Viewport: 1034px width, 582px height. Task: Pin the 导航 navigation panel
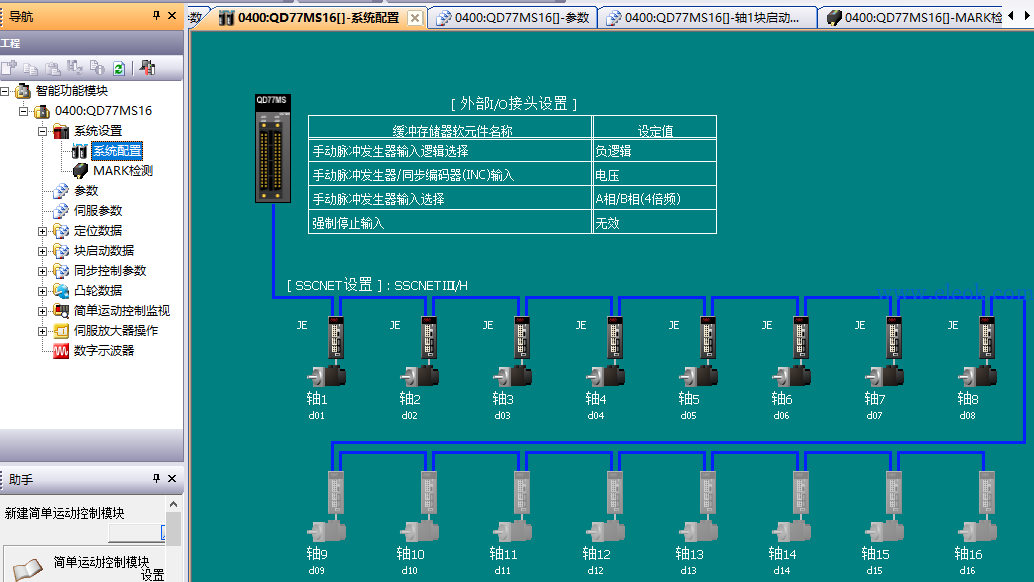156,15
